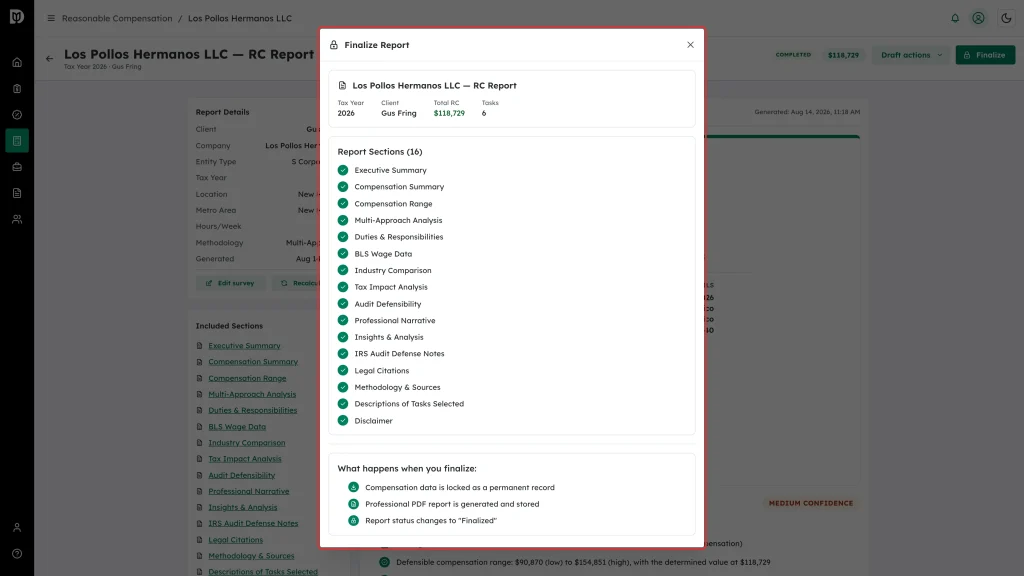Click 'Tax Year 2026' value in dialog

pyautogui.click(x=346, y=114)
